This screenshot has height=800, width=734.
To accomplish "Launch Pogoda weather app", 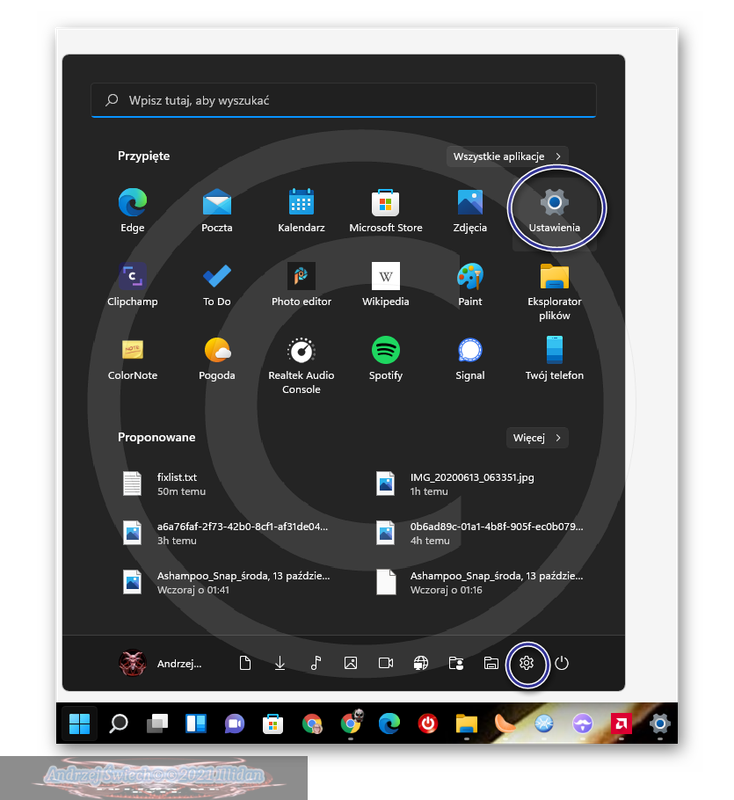I will coord(217,358).
